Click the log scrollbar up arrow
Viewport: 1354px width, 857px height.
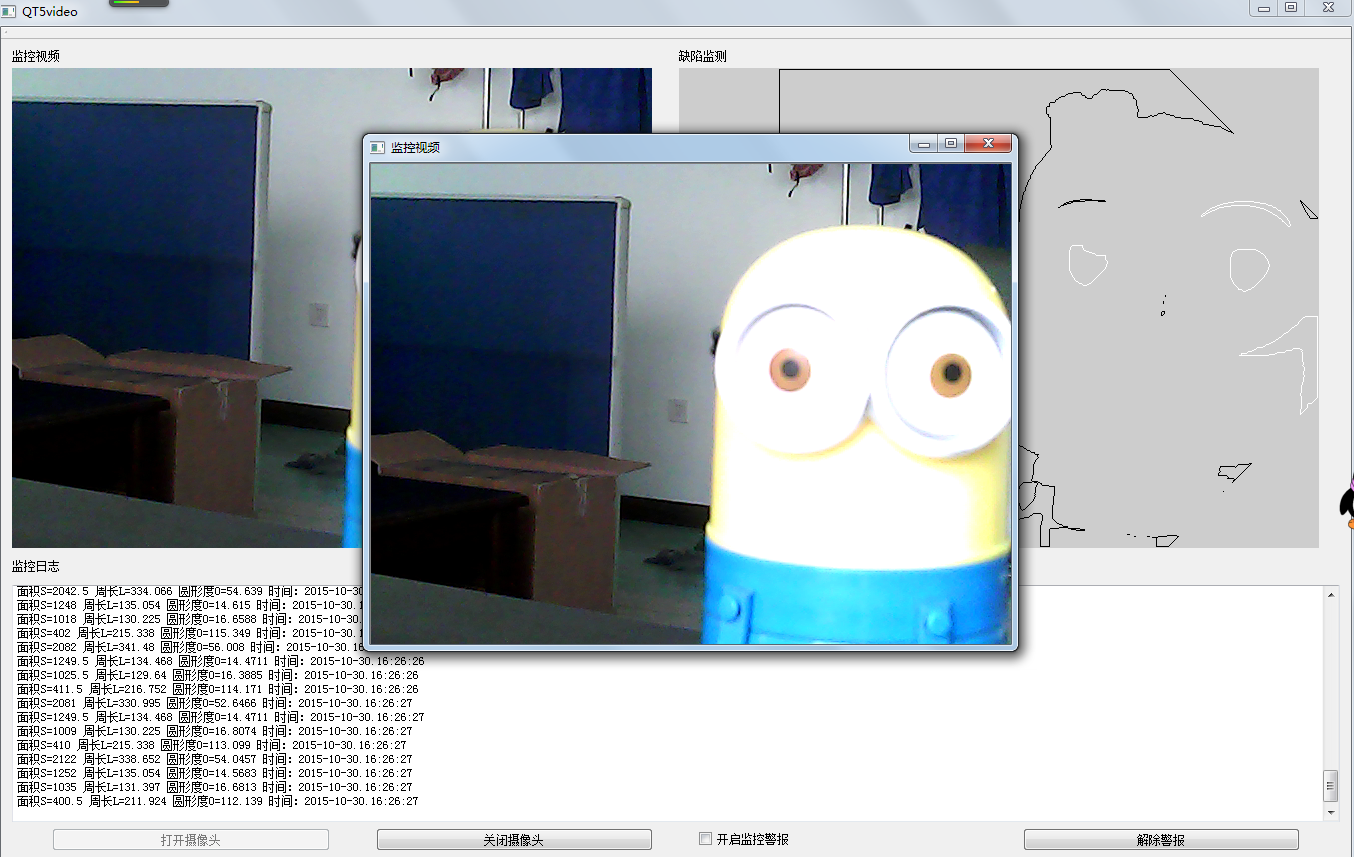(x=1330, y=595)
